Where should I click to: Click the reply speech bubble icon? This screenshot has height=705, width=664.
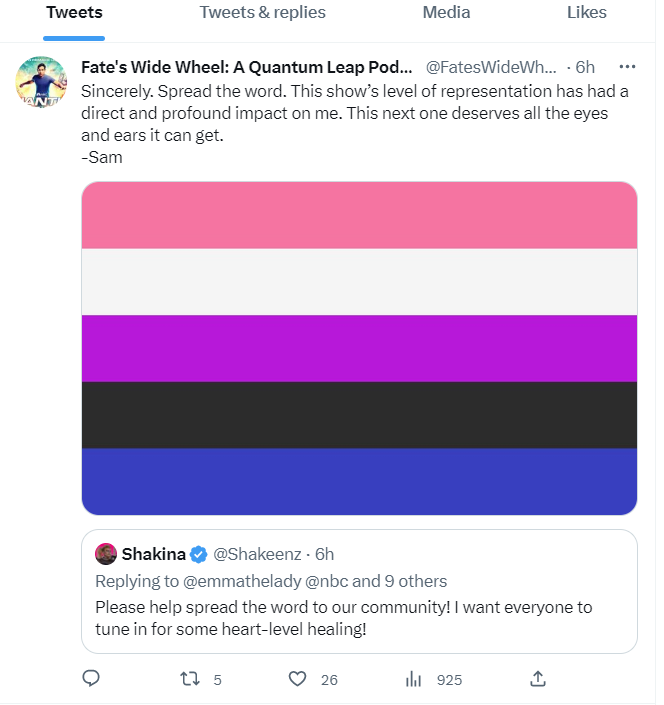(x=91, y=679)
